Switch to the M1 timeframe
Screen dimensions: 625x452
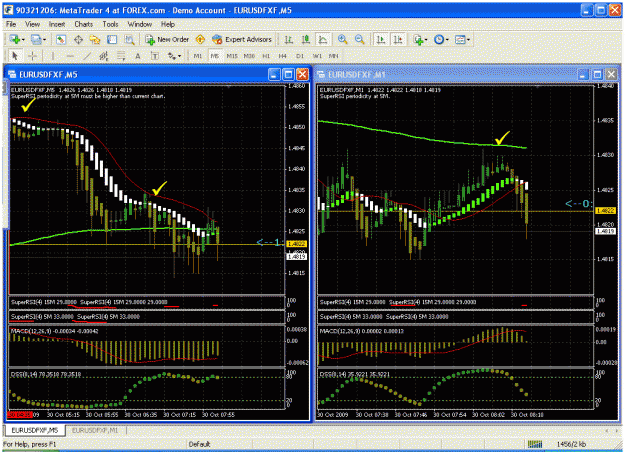tap(198, 56)
